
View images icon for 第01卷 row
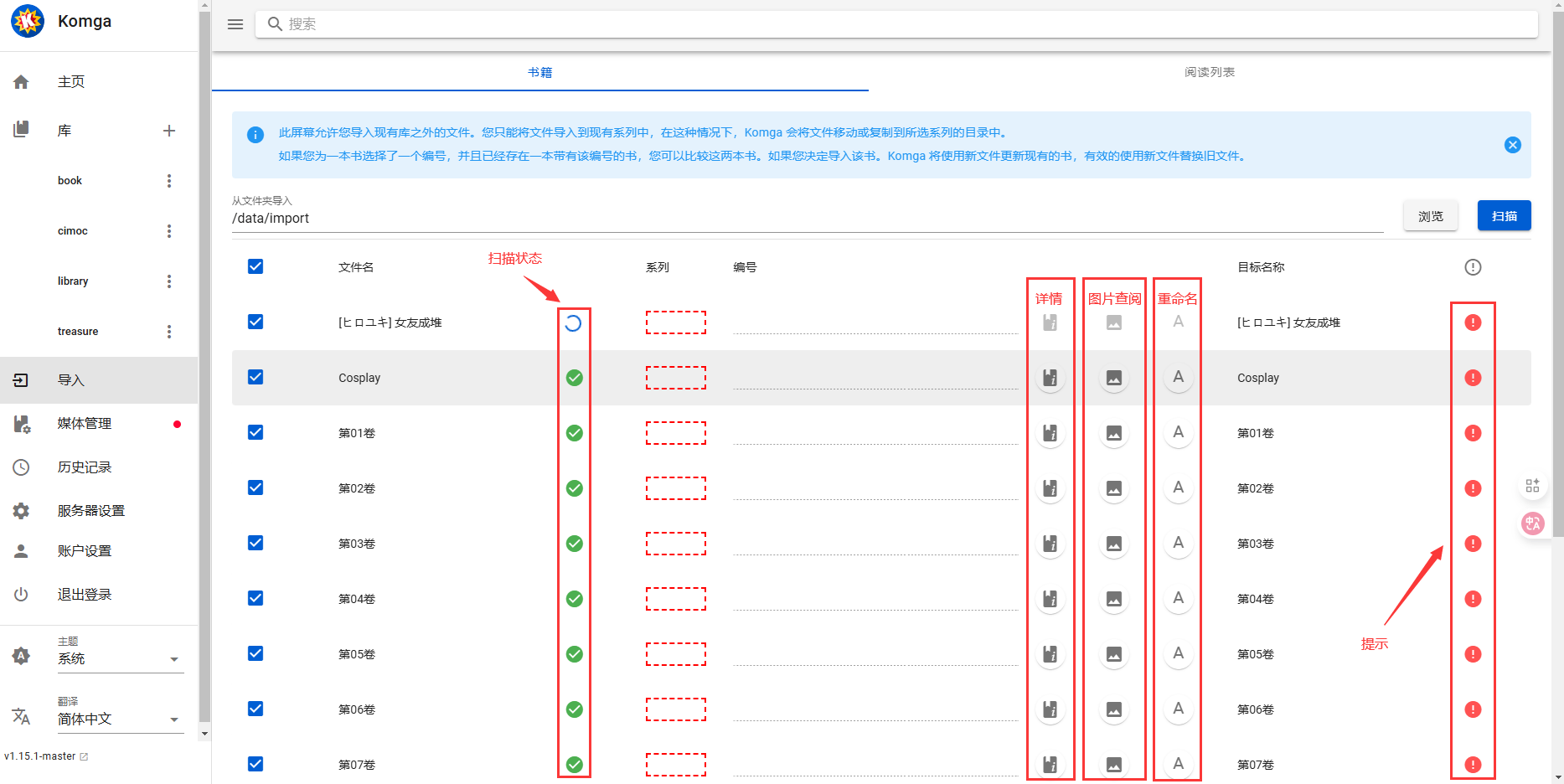click(x=1113, y=433)
